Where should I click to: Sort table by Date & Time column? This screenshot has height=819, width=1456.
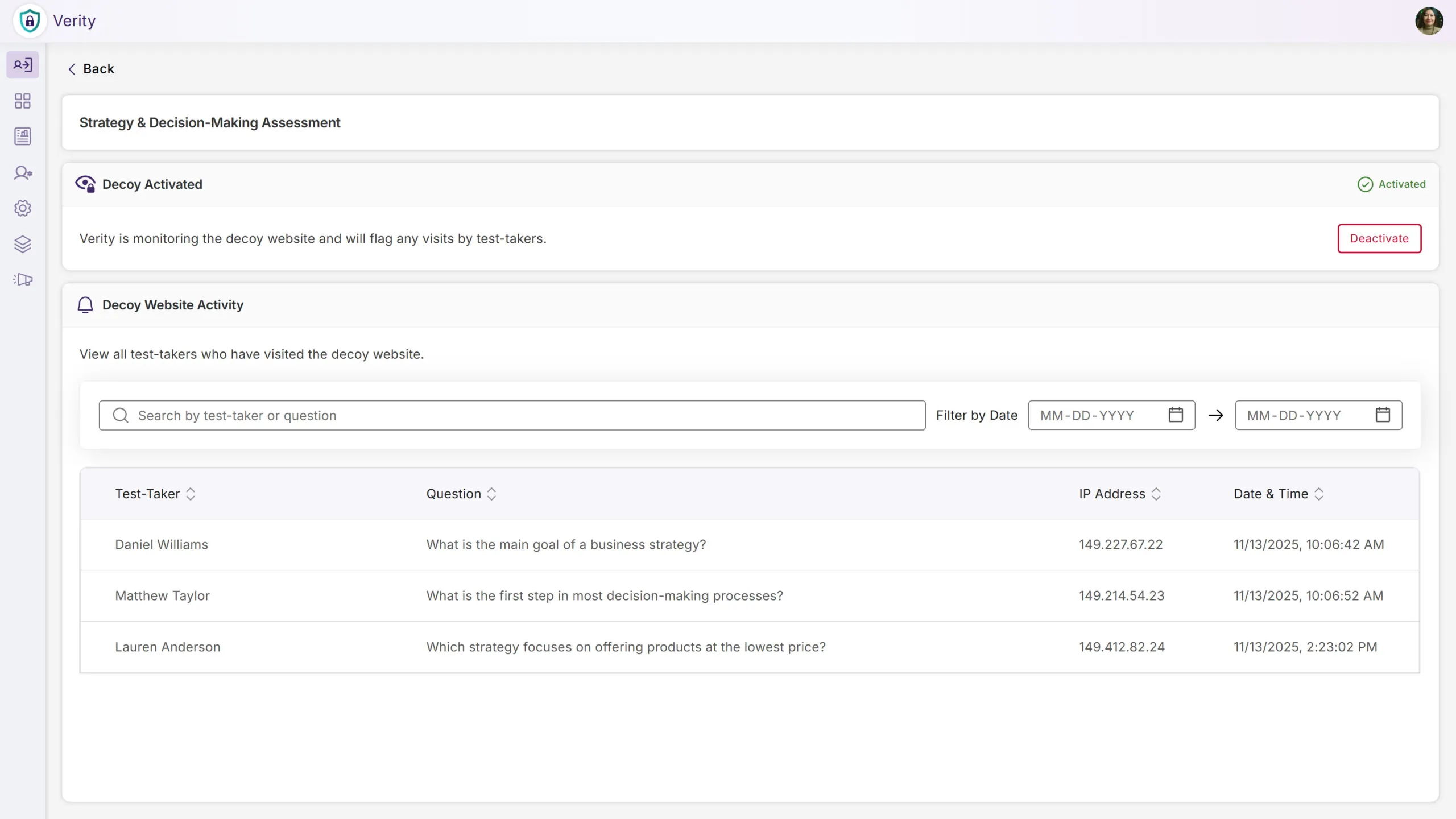[1318, 494]
